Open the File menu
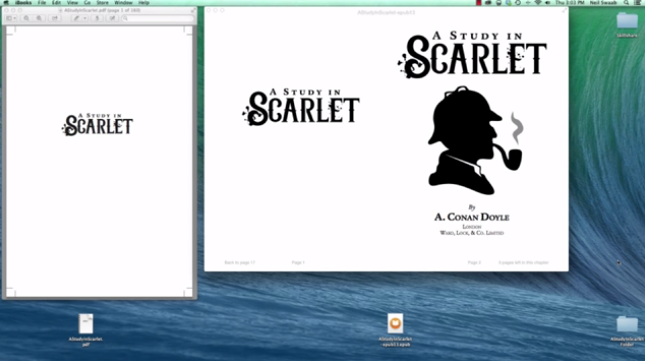The image size is (645, 361). (42, 3)
